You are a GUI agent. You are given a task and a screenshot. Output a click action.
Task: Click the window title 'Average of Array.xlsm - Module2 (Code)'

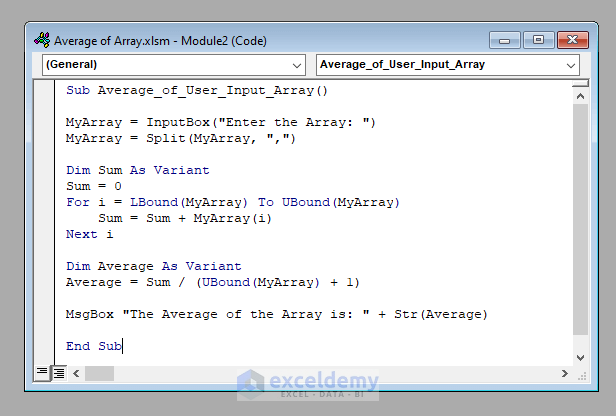pos(160,41)
